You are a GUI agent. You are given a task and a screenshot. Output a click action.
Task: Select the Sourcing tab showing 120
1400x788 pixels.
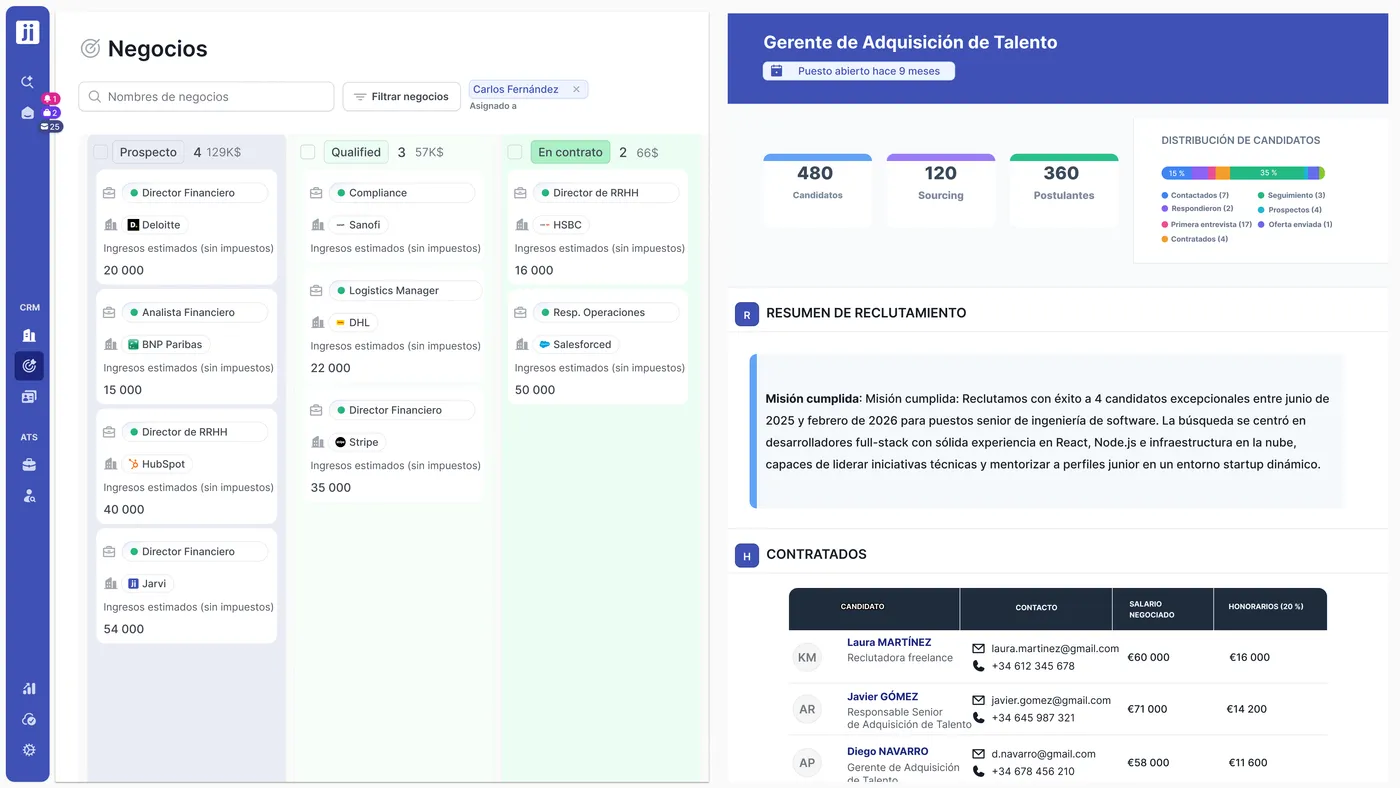point(940,182)
